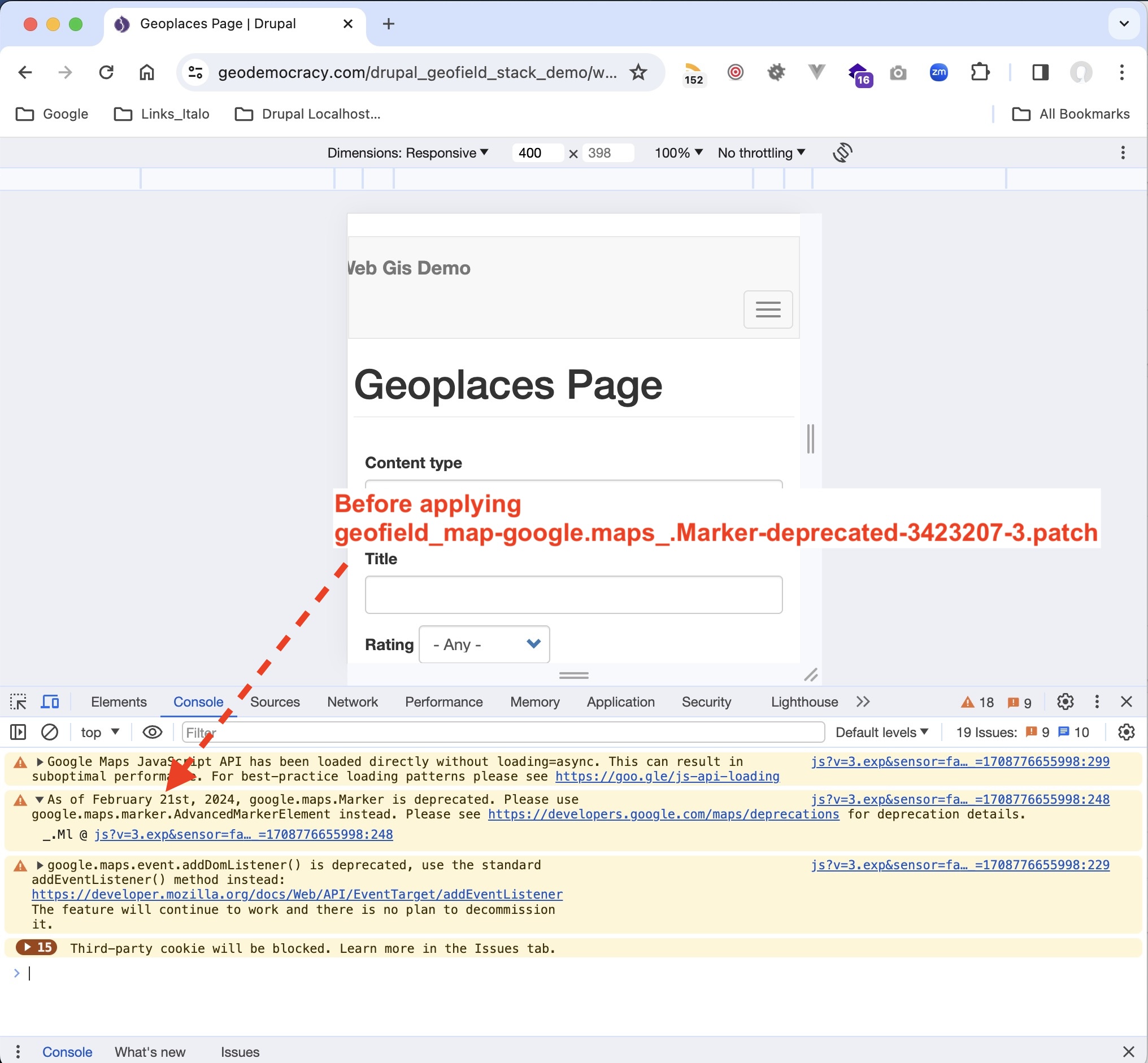The width and height of the screenshot is (1148, 1063).
Task: Toggle the console sidebar panel icon
Action: click(19, 732)
